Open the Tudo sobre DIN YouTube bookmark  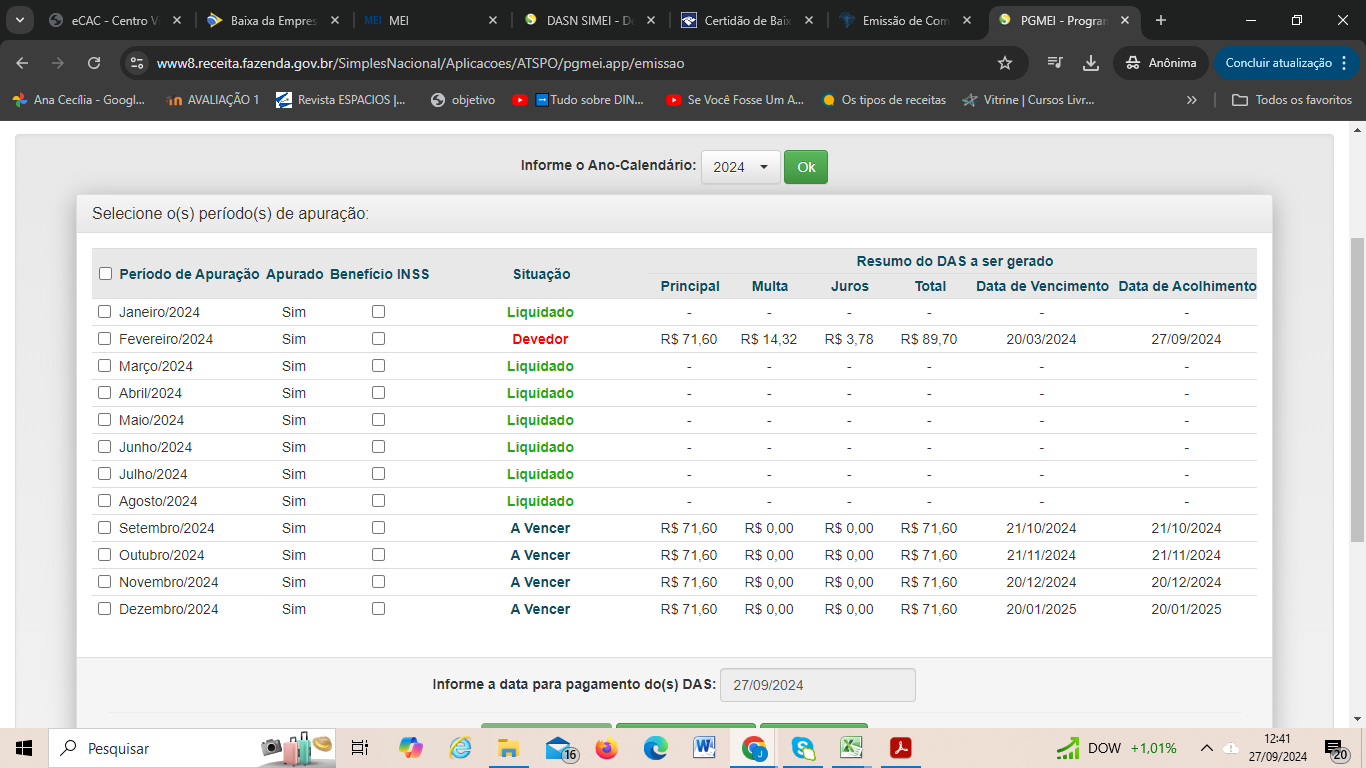point(578,100)
